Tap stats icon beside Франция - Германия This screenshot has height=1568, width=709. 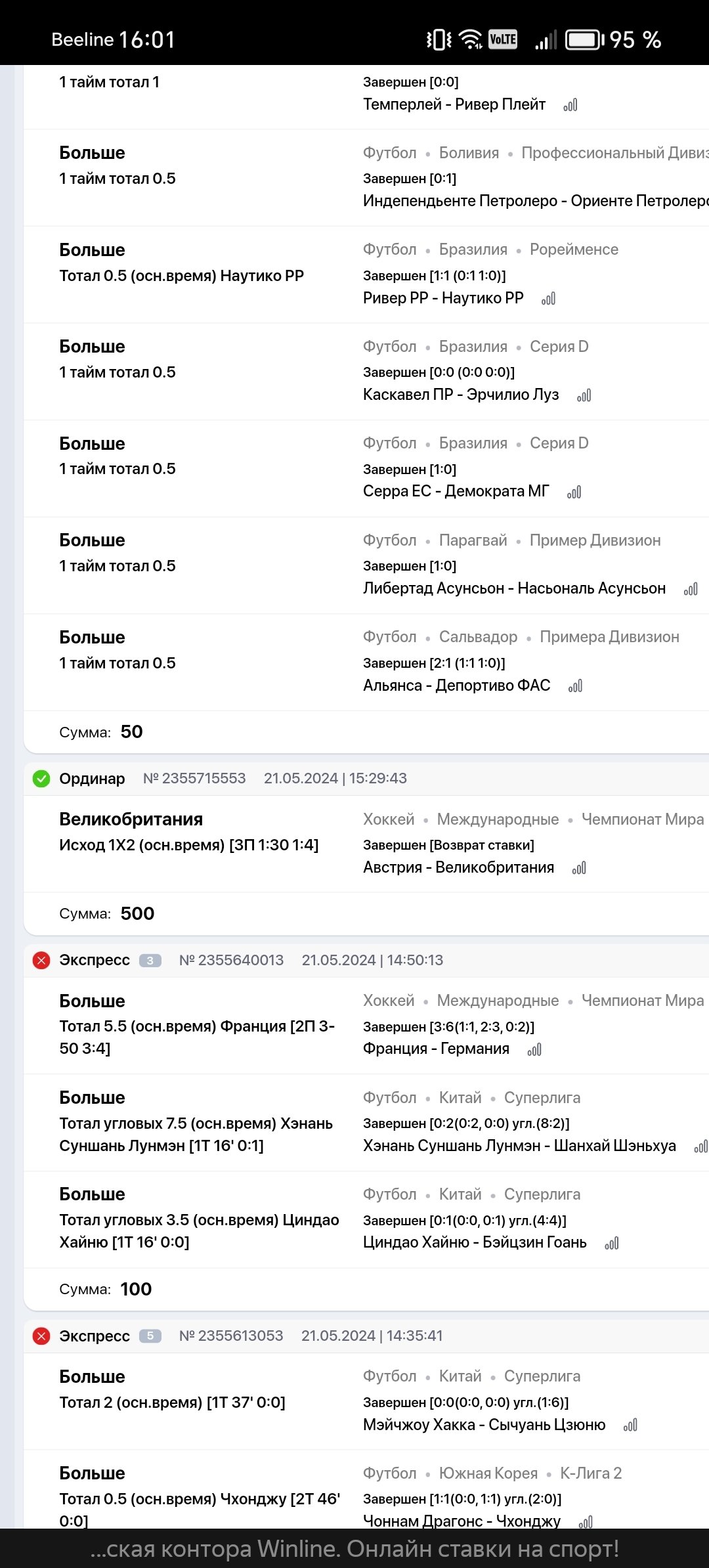534,1049
